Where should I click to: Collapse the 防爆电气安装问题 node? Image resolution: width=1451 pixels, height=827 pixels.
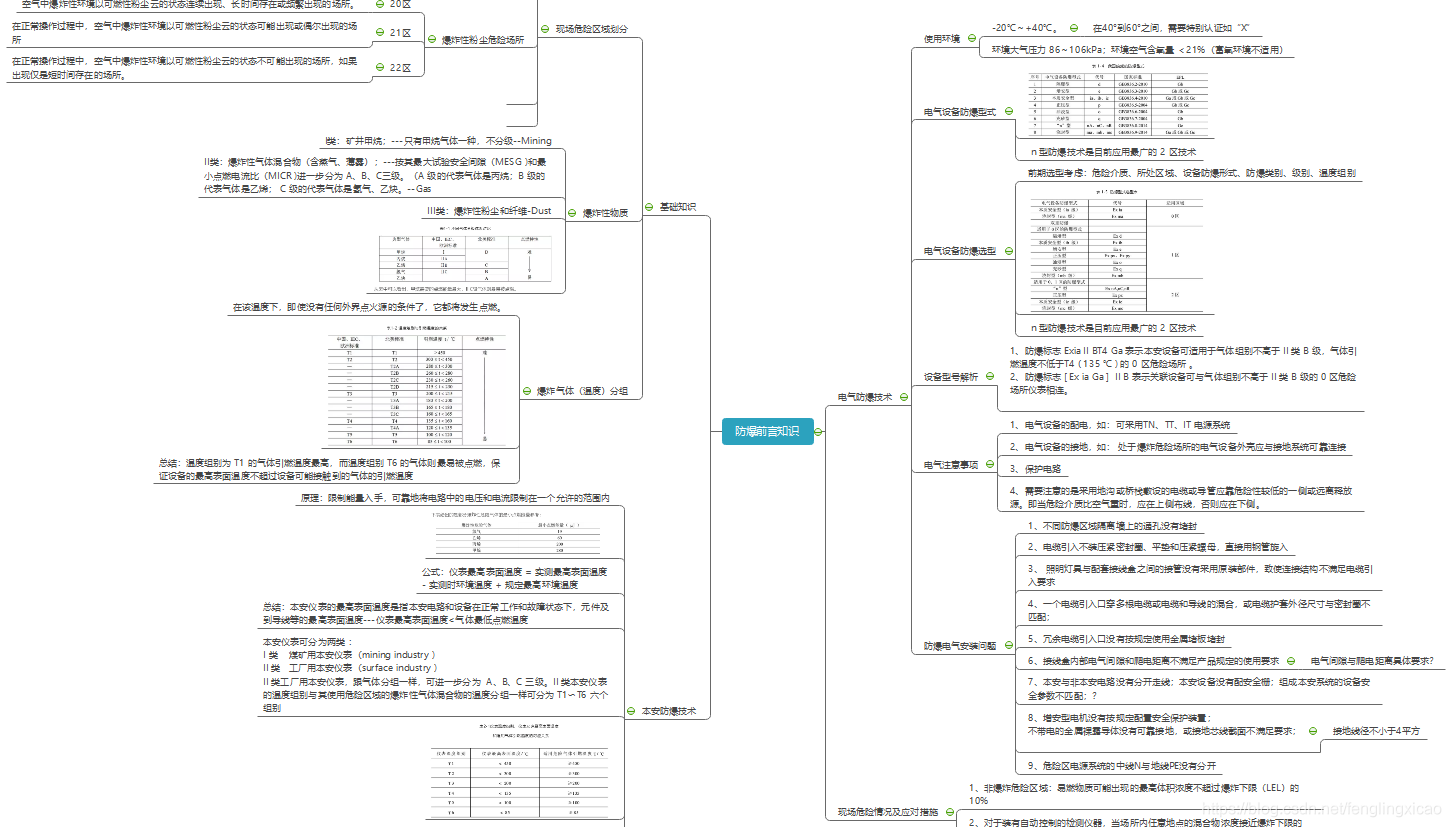pos(1007,646)
